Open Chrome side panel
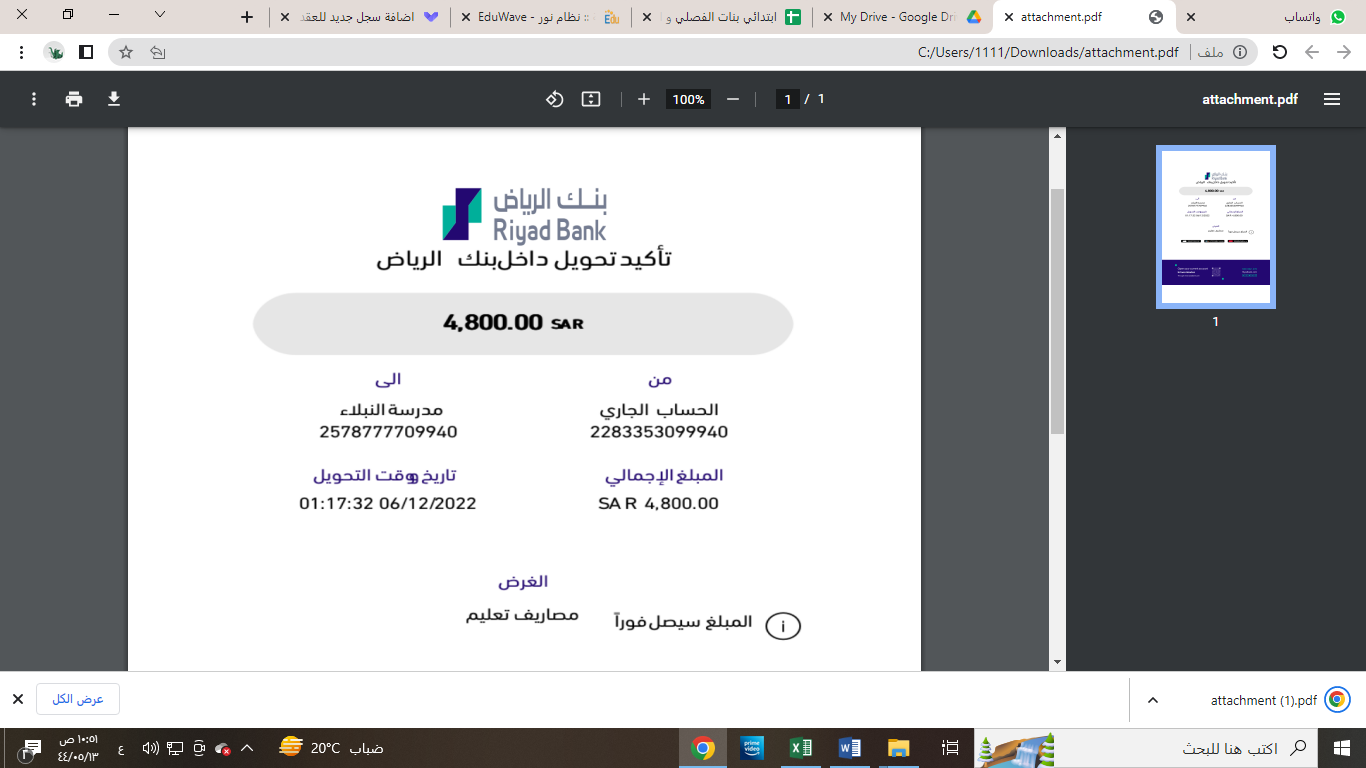Screen dimensions: 1366x768 (86, 52)
